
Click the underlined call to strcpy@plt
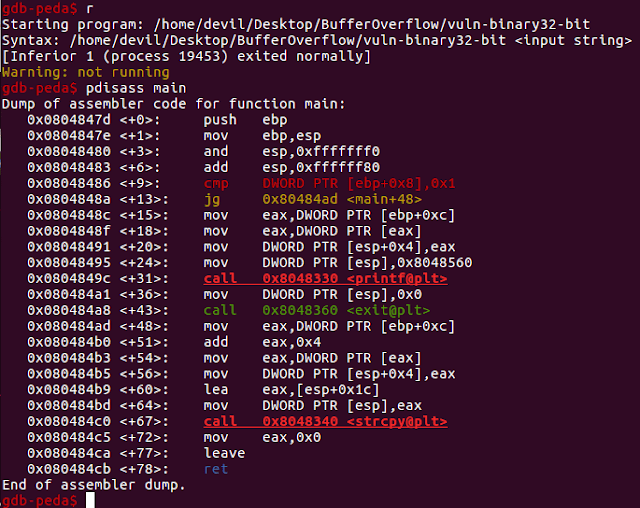324,421
